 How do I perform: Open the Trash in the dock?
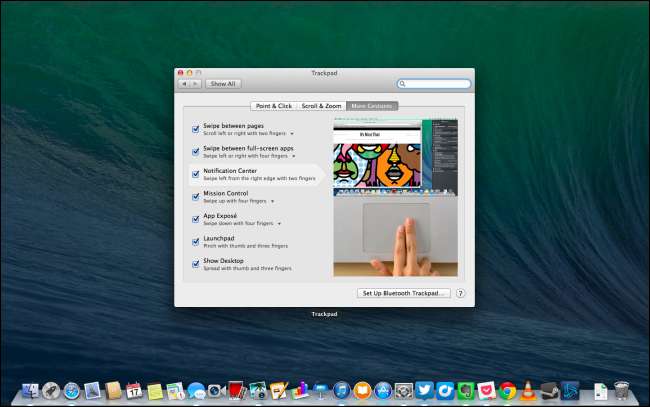(621, 391)
